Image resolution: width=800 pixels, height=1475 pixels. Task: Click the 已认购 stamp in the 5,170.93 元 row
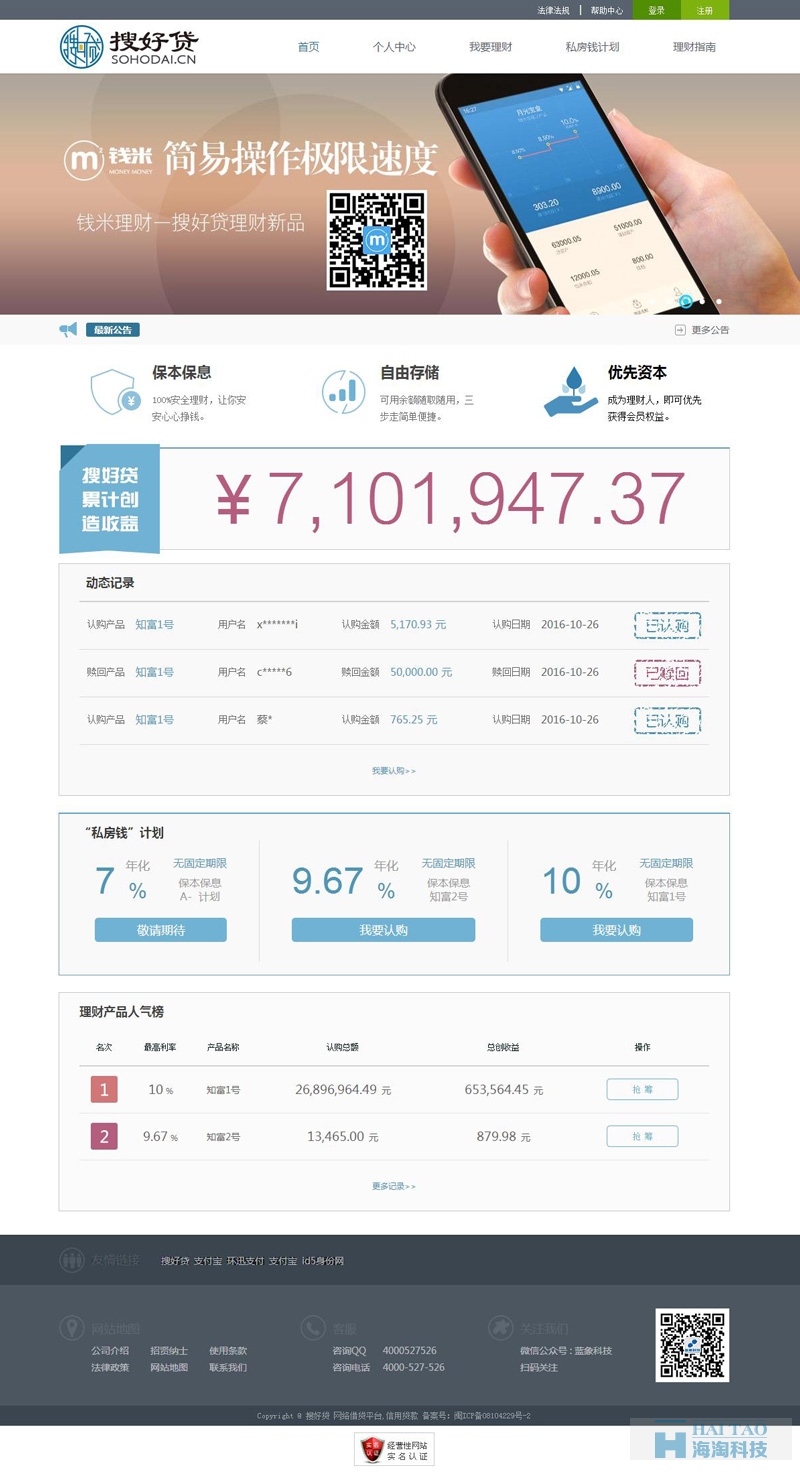[x=667, y=625]
